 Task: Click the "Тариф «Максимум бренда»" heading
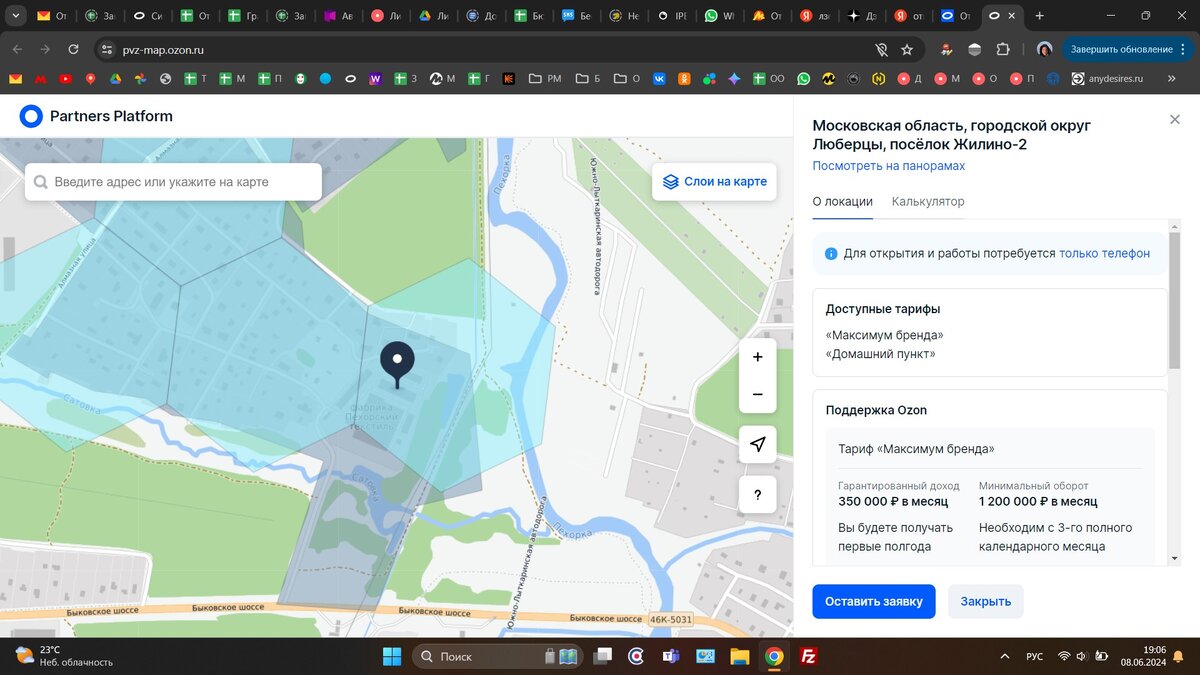point(916,449)
